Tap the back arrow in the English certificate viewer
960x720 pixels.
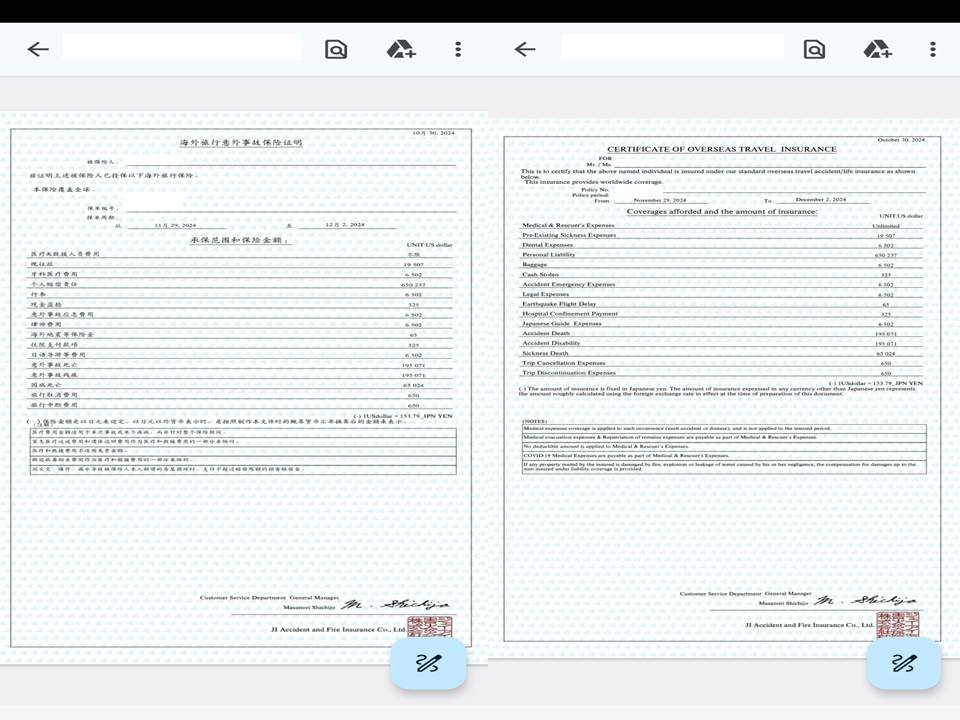point(525,49)
